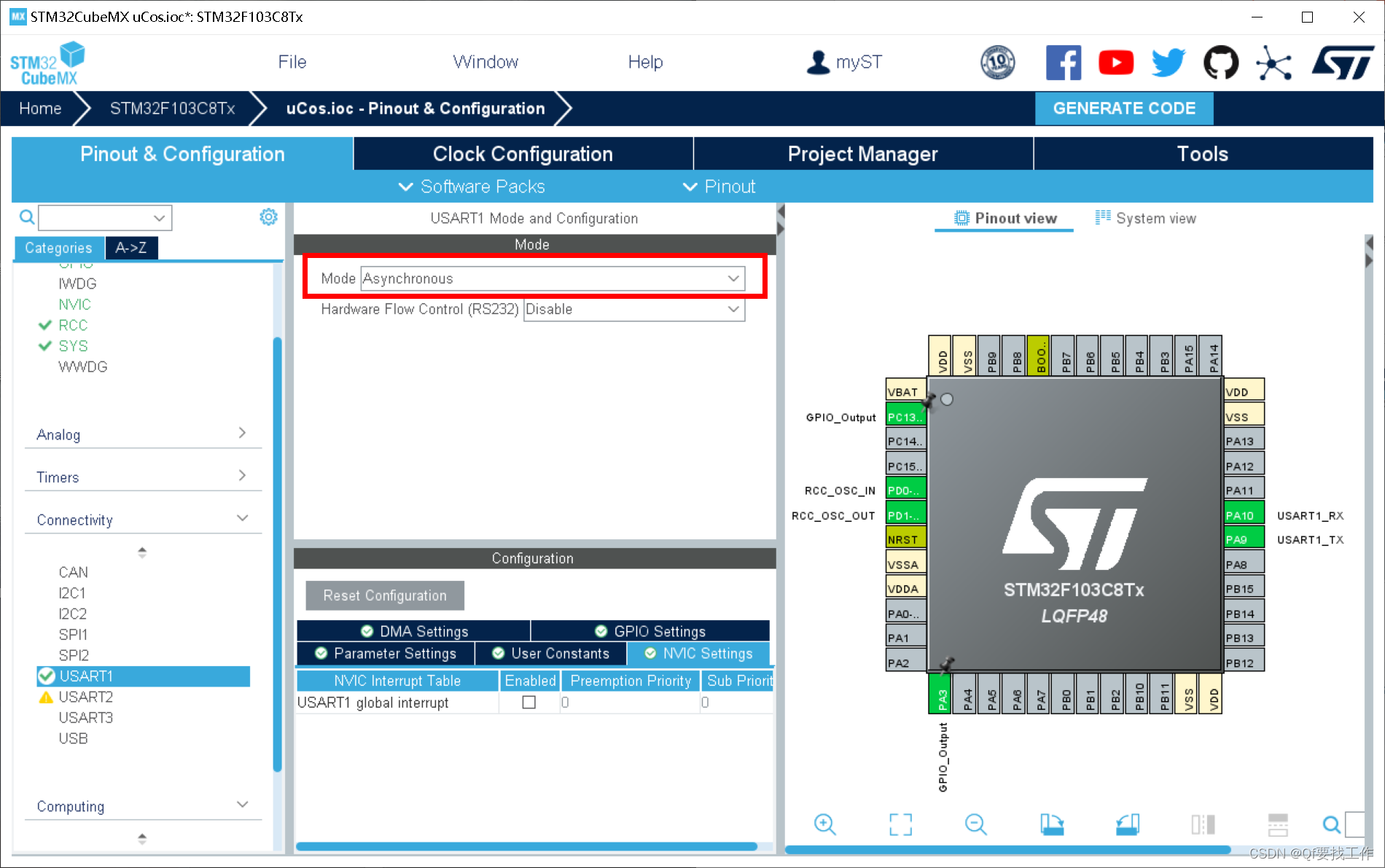Viewport: 1385px width, 868px height.
Task: Switch to A->Z peripheral listing
Action: 131,248
